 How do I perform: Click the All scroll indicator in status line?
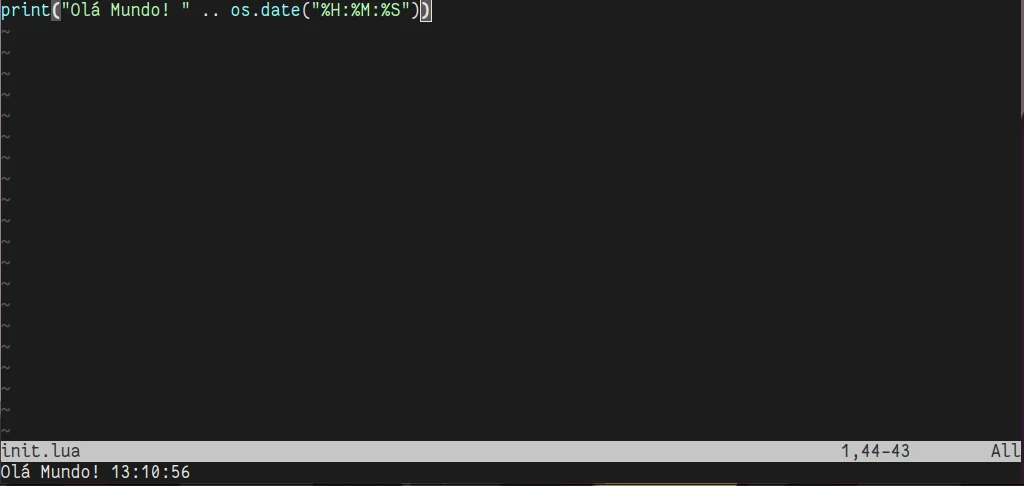[1006, 451]
